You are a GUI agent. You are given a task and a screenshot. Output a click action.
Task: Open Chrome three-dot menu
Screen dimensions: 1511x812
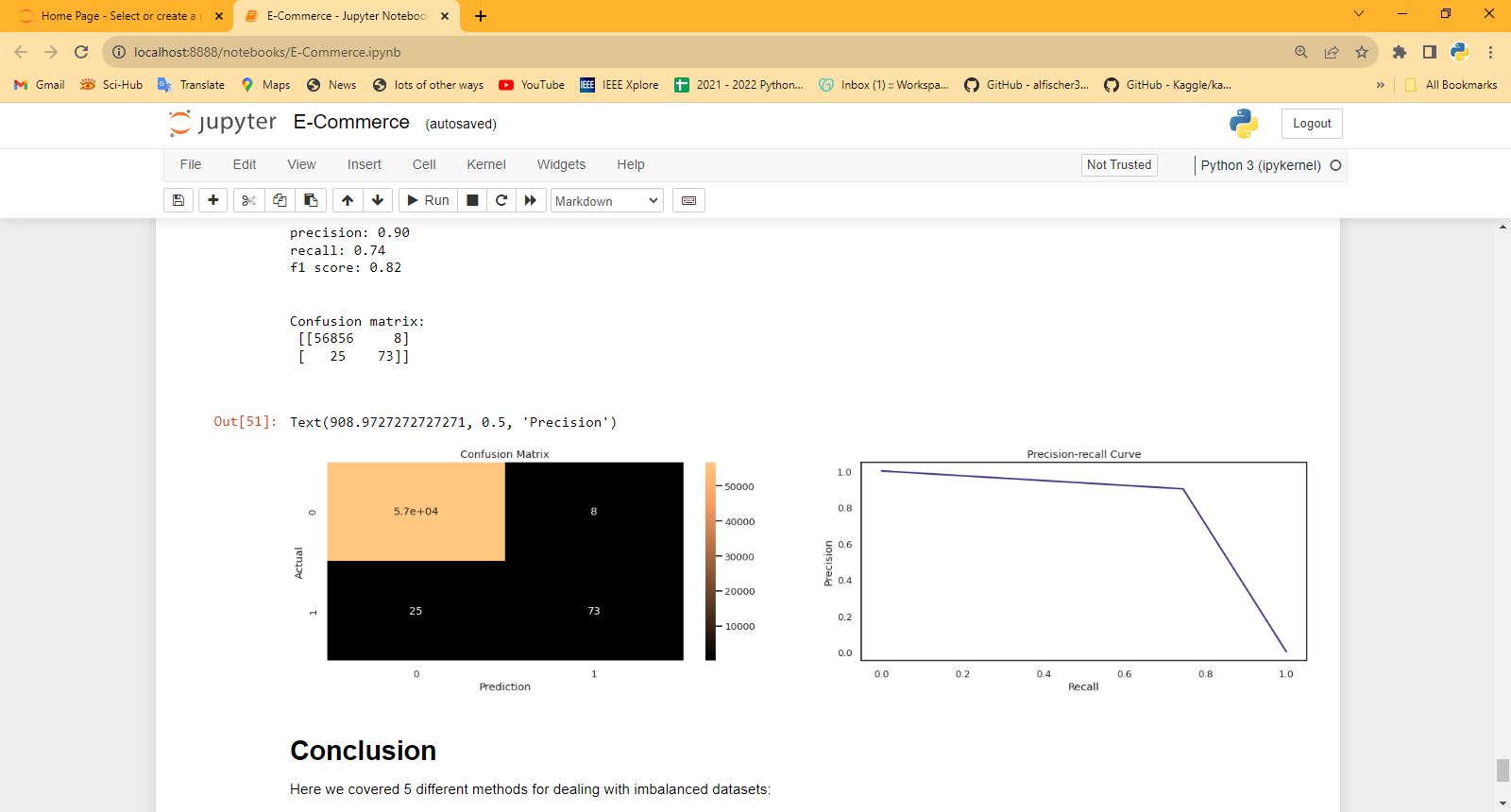coord(1490,52)
